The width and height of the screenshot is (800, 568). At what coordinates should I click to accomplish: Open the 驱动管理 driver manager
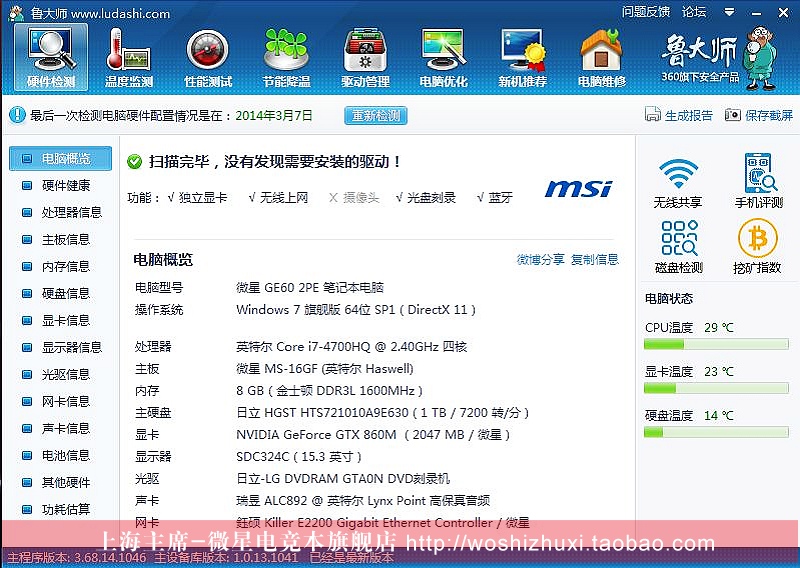tap(365, 58)
